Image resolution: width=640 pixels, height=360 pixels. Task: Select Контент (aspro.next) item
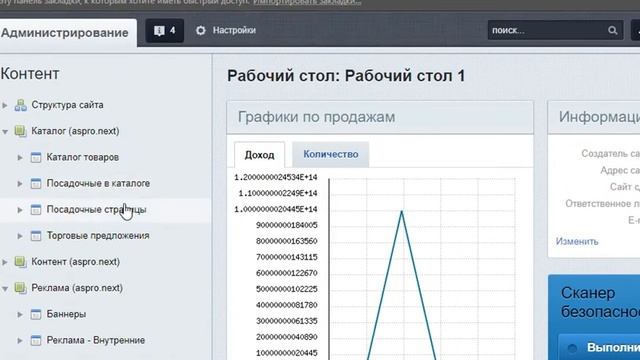click(76, 262)
